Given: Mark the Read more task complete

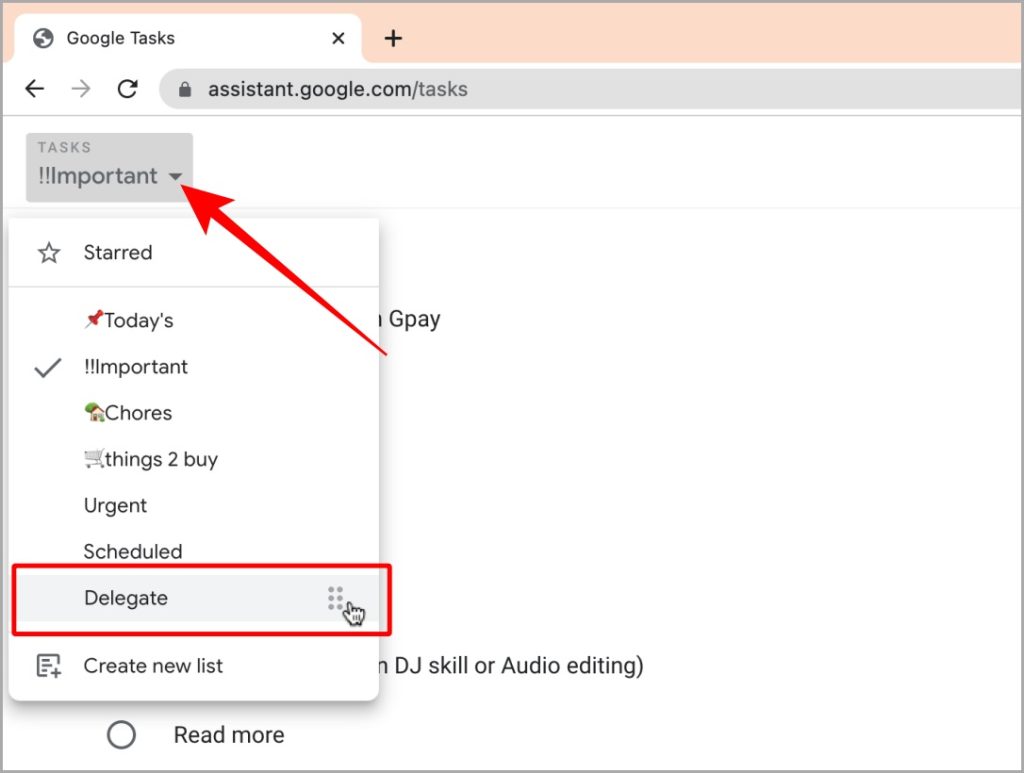Looking at the screenshot, I should point(121,734).
